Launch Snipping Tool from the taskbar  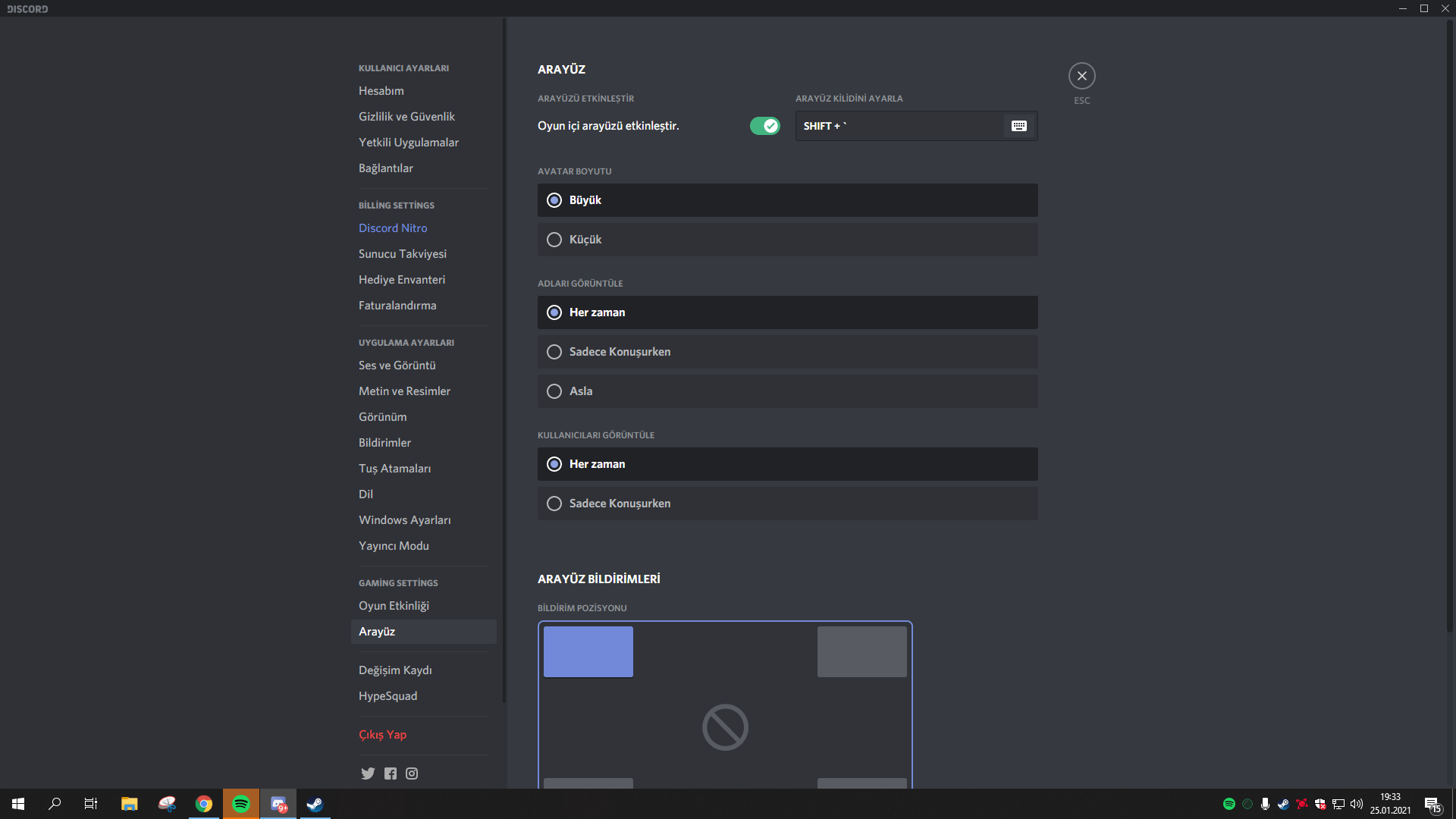pos(167,804)
